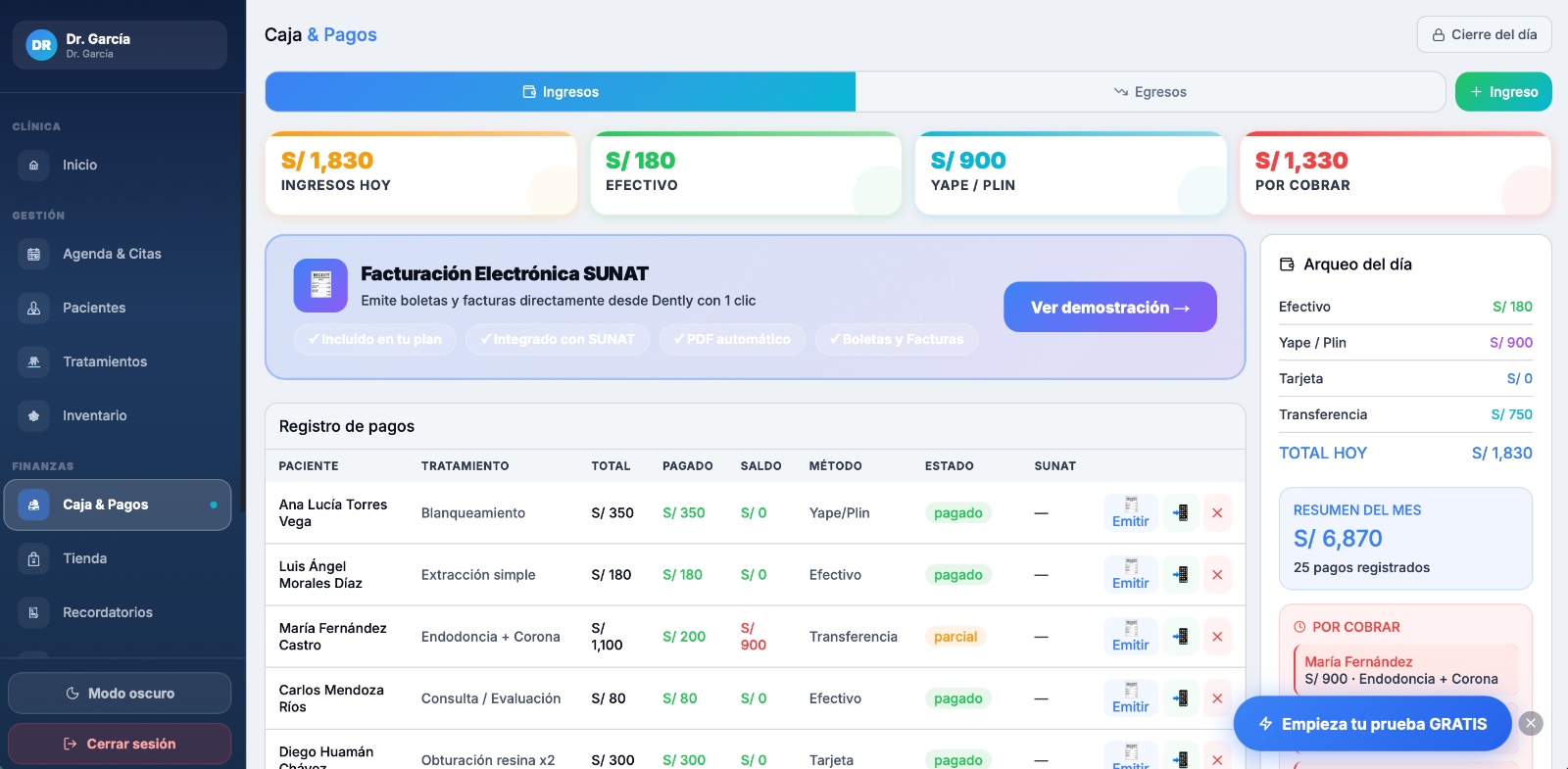Screen dimensions: 1568x769
Task: Delete Luis Ángel Morales' payment with red X
Action: [x=1217, y=575]
